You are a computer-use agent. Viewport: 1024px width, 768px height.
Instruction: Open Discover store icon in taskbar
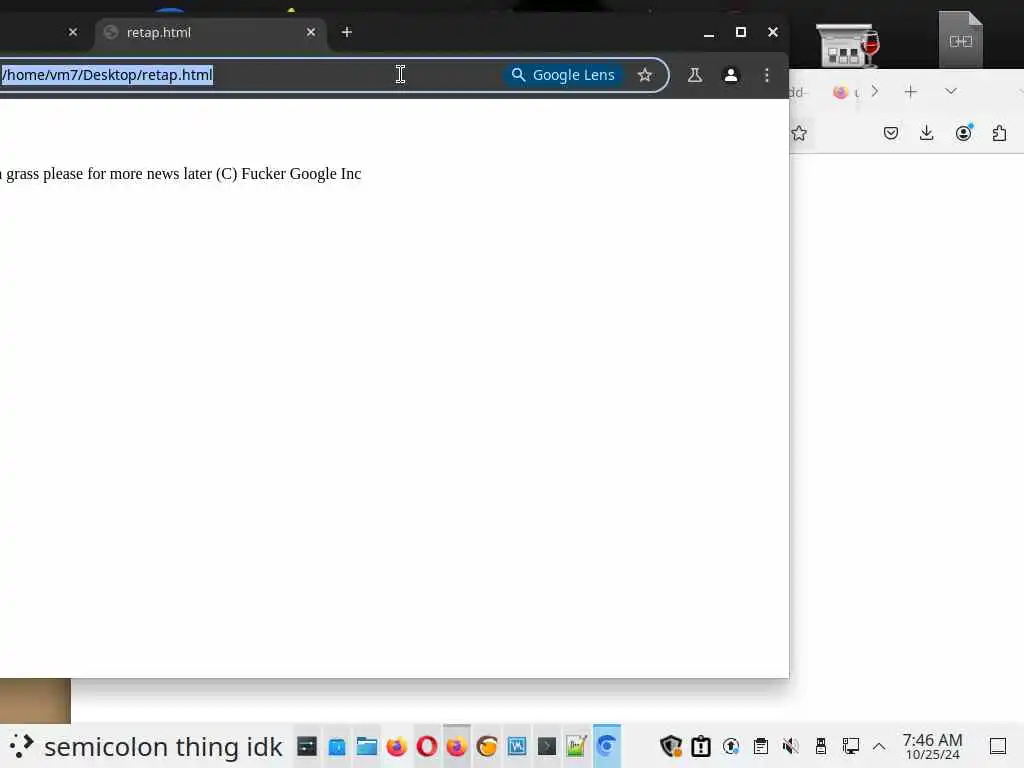[x=337, y=746]
